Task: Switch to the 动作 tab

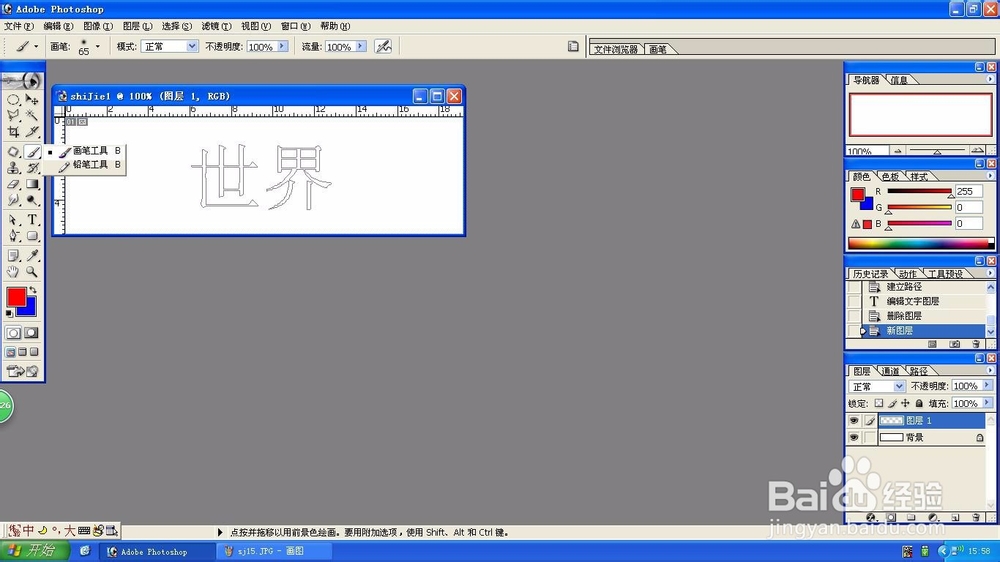Action: tap(908, 274)
